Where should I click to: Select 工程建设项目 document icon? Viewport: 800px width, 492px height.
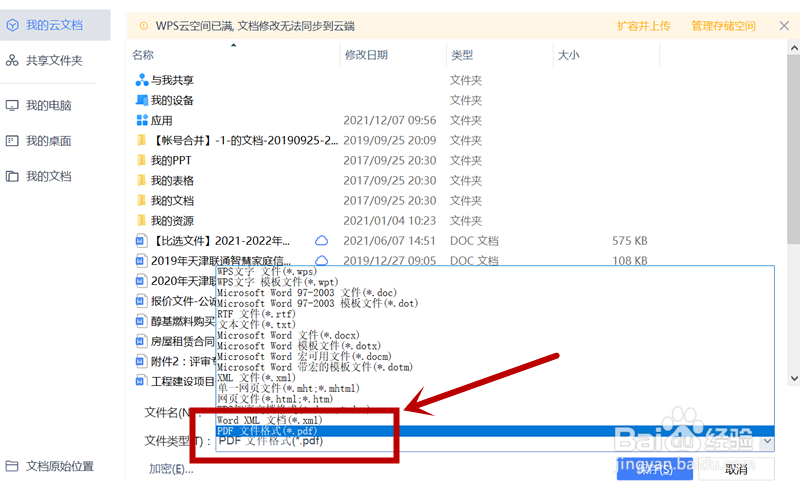tap(141, 381)
